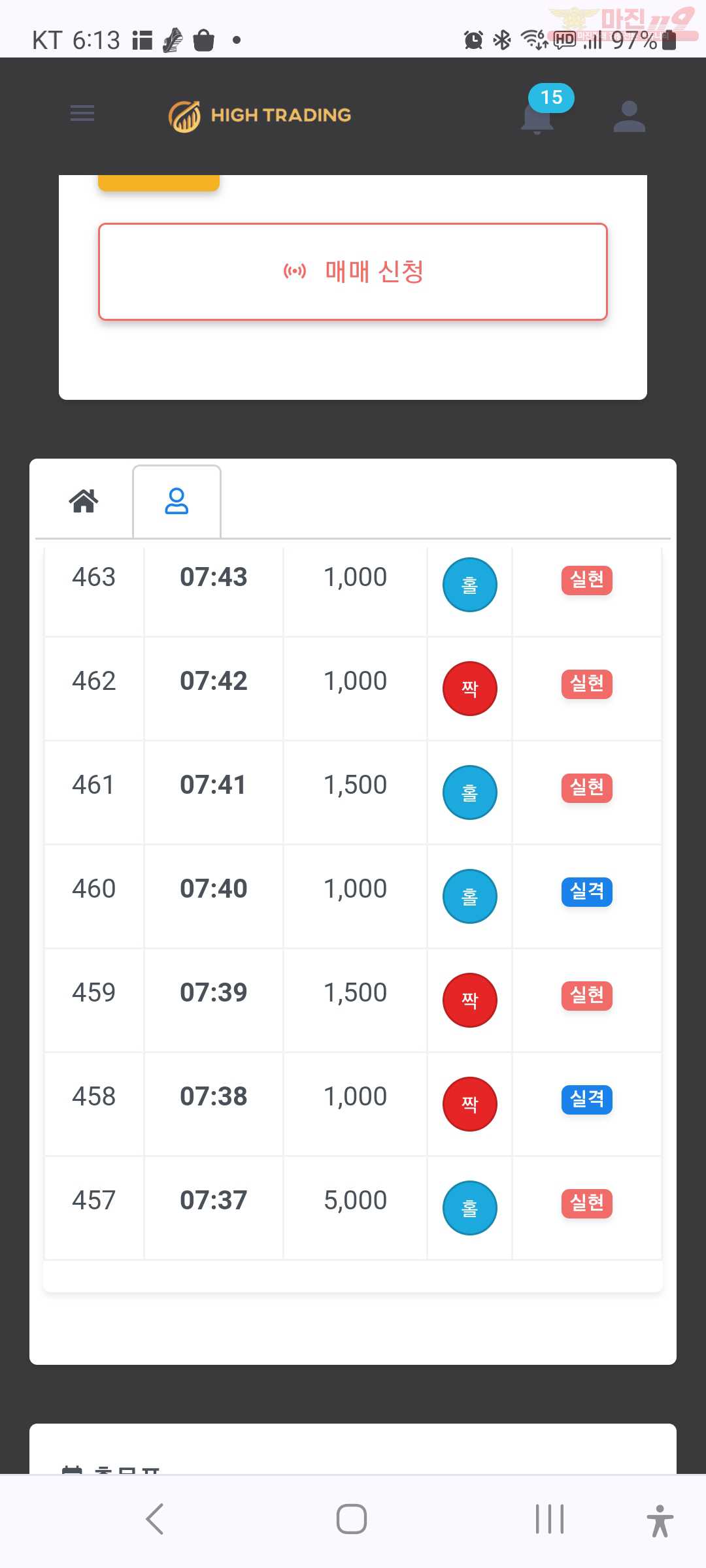Open the user account icon in header

point(630,116)
